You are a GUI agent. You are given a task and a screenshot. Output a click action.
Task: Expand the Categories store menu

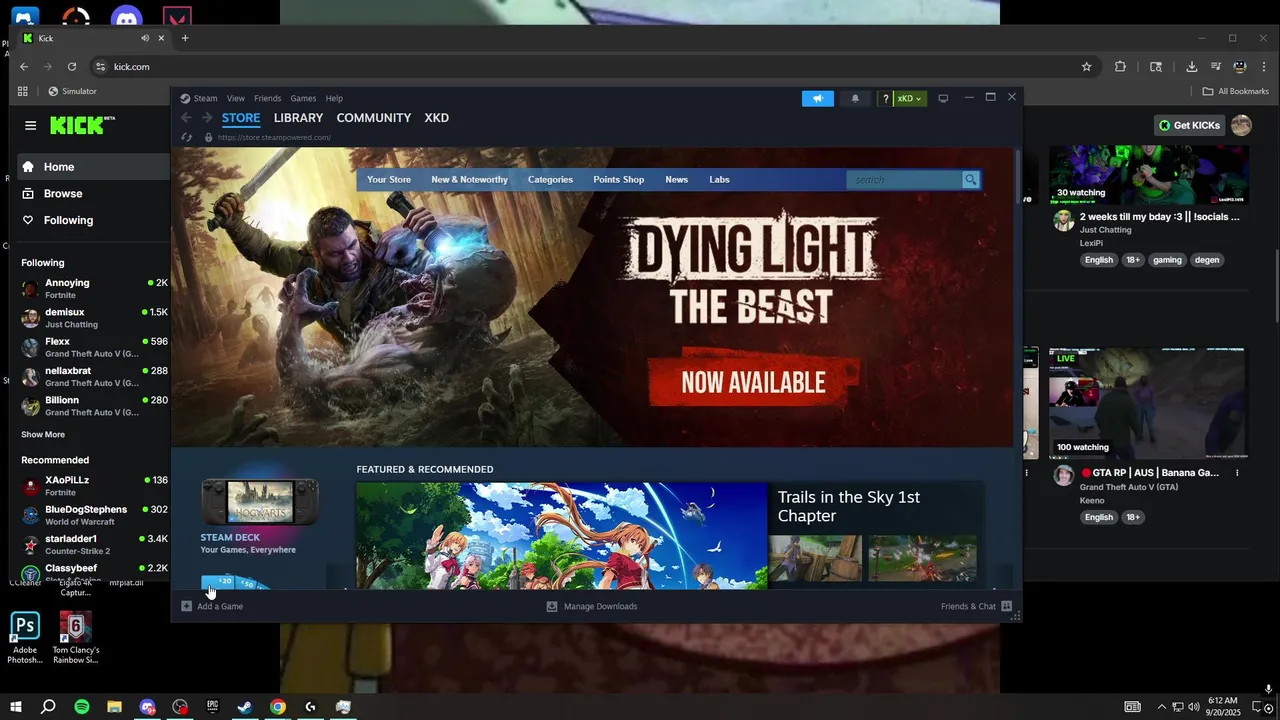coord(550,180)
